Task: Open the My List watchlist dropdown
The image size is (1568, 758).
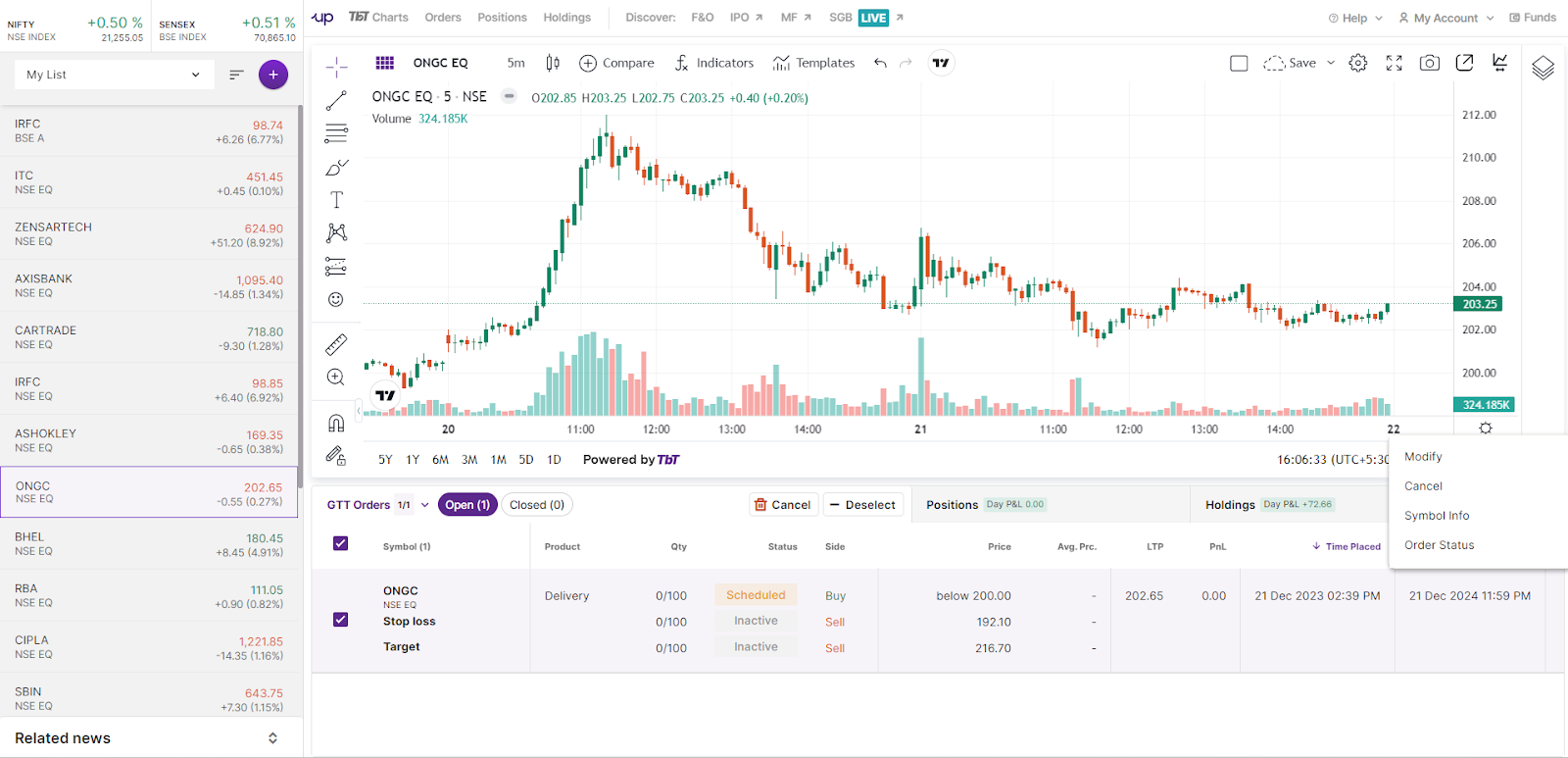Action: 114,75
